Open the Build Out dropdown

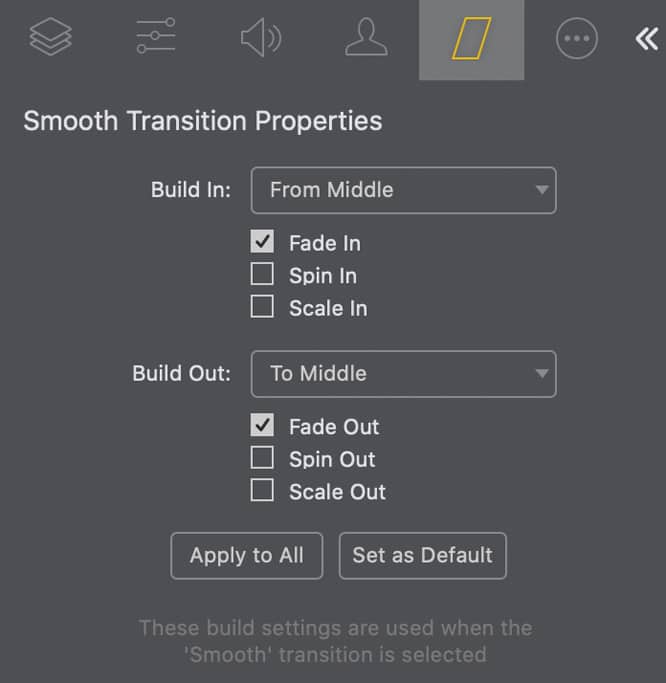(x=403, y=373)
